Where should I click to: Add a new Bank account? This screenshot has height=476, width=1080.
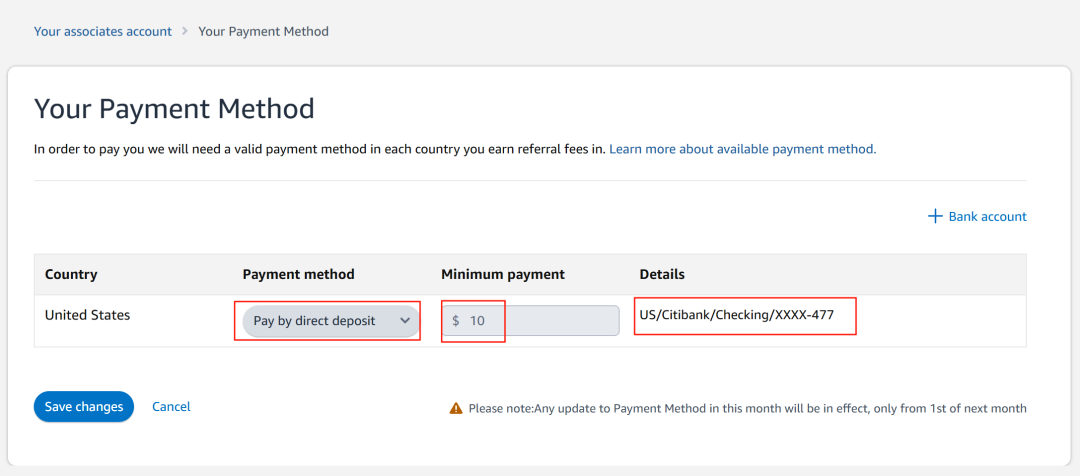coord(977,216)
